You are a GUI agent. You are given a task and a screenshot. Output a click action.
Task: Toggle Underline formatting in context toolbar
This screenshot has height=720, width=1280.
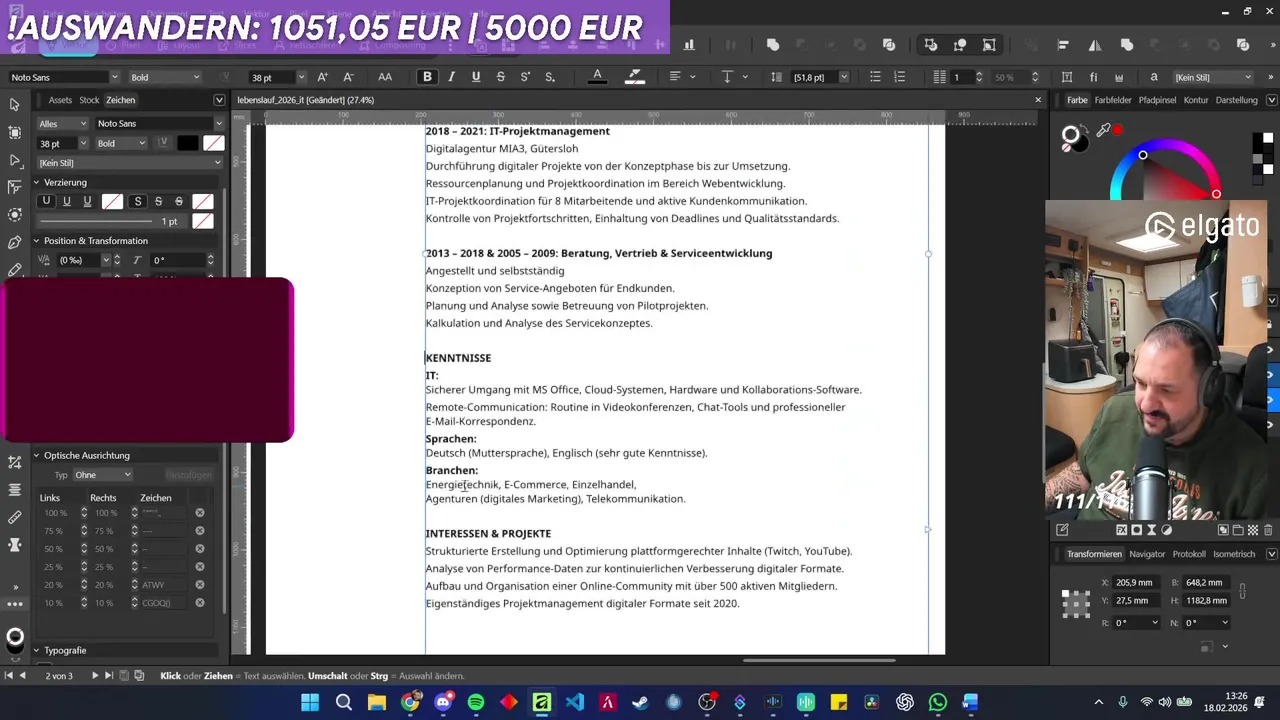coord(476,77)
